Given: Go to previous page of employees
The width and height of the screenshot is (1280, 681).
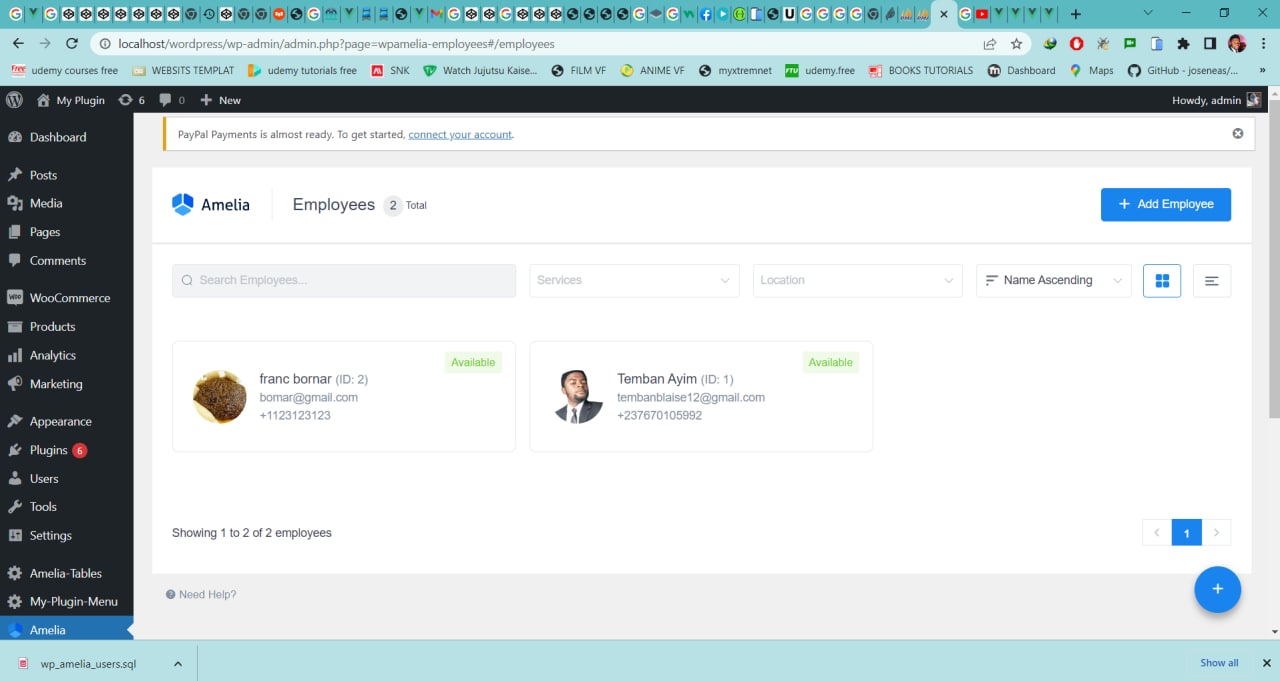Looking at the screenshot, I should pos(1157,533).
